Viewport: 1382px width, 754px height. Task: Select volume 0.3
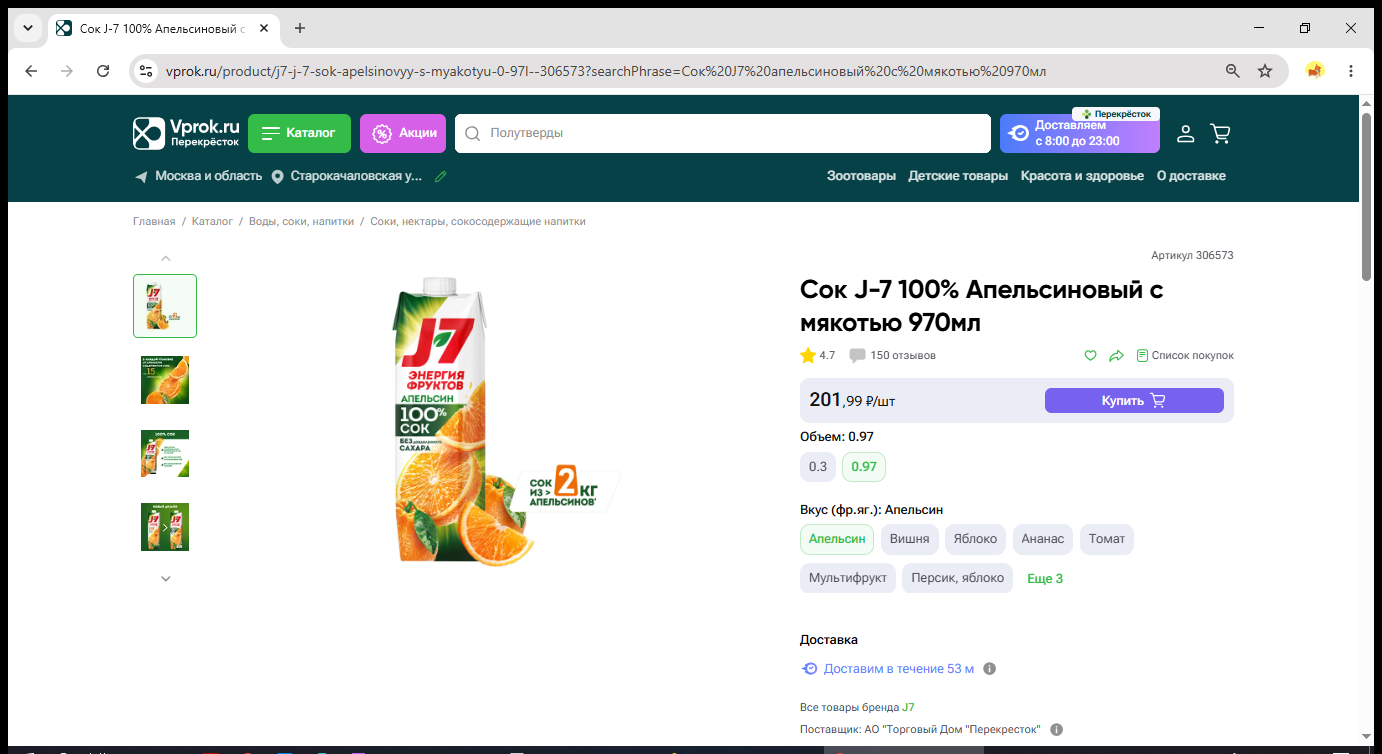point(818,467)
